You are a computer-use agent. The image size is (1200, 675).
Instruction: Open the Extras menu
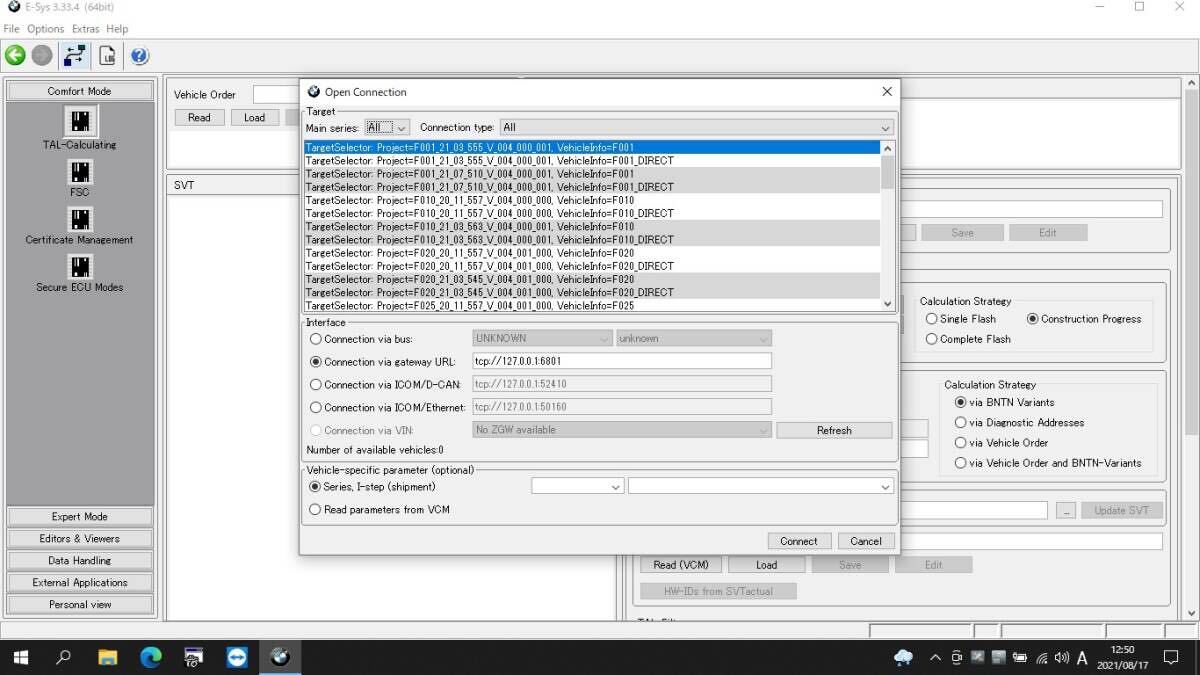tap(85, 29)
